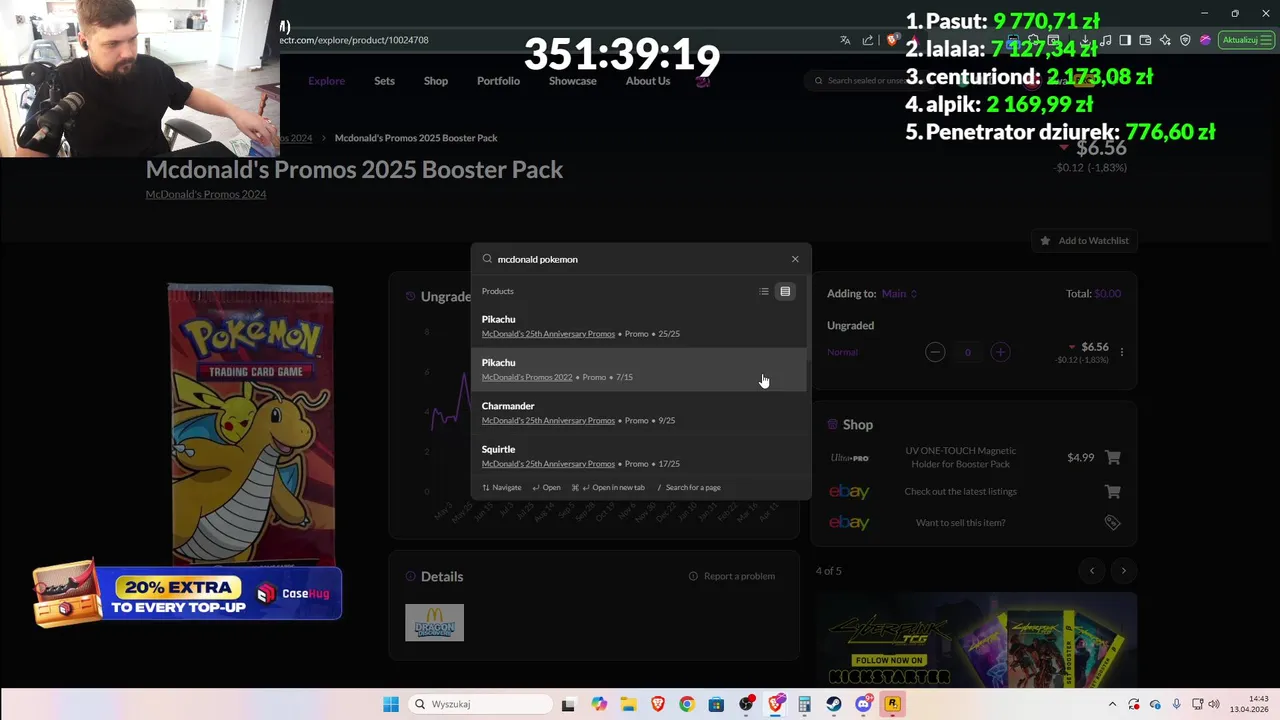Image resolution: width=1280 pixels, height=720 pixels.
Task: Open the Brave Wallet icon
Action: (x=1145, y=40)
